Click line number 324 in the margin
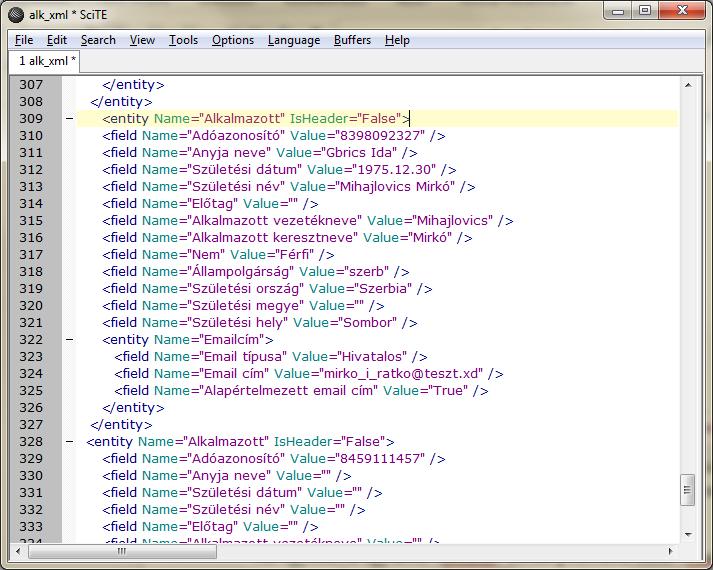 pyautogui.click(x=31, y=374)
